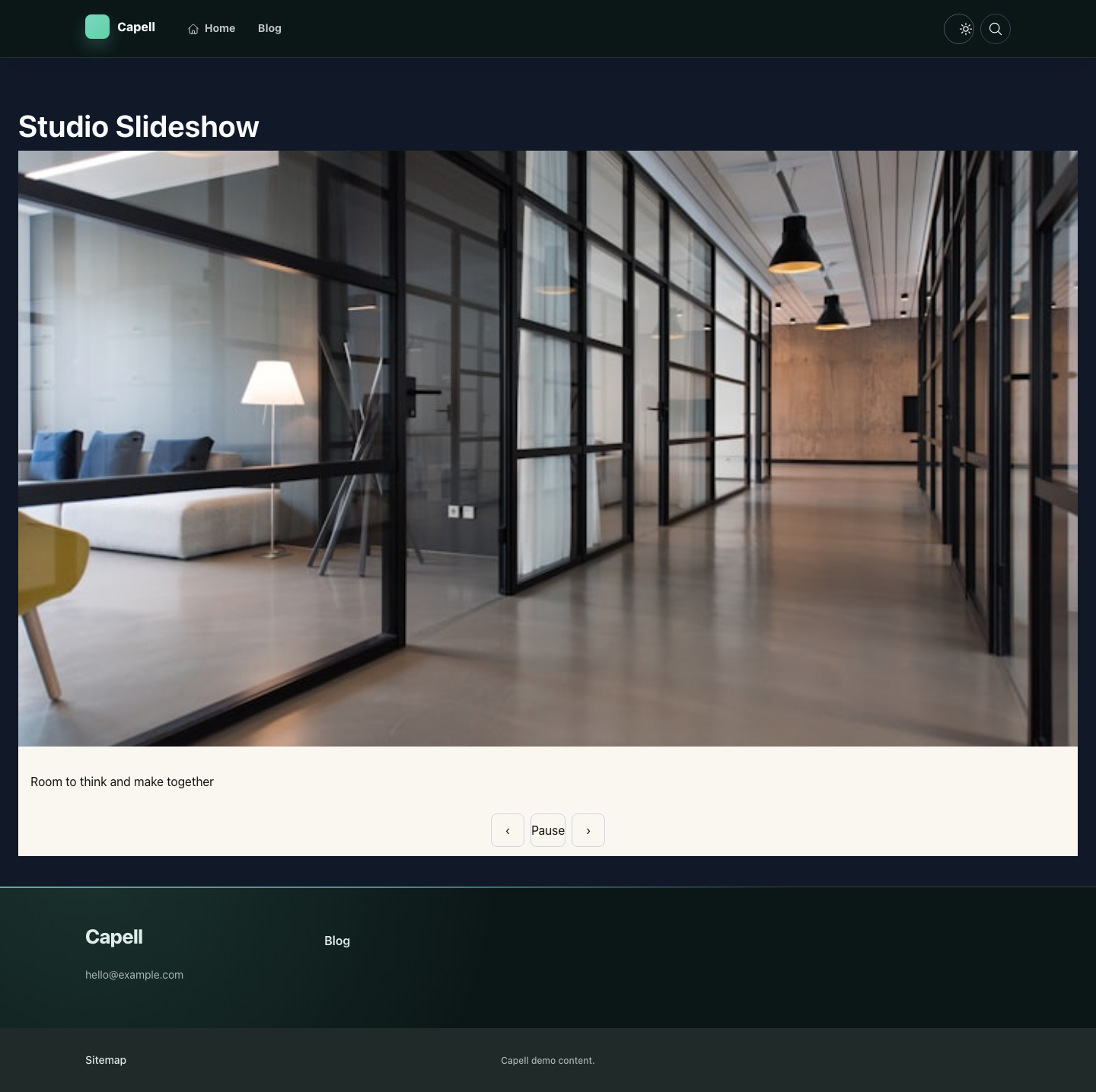Click the office hallway slide image
Image resolution: width=1096 pixels, height=1092 pixels.
point(548,448)
